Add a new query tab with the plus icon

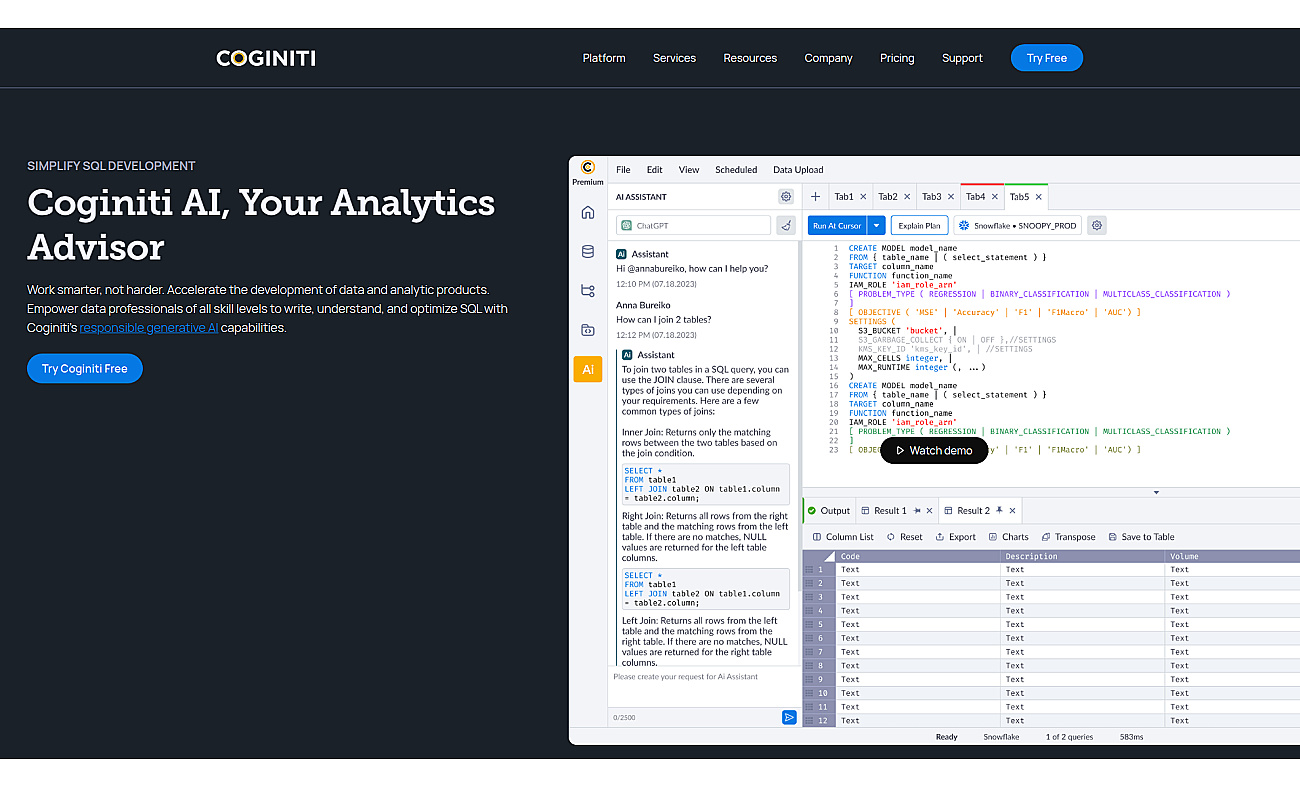[x=816, y=197]
